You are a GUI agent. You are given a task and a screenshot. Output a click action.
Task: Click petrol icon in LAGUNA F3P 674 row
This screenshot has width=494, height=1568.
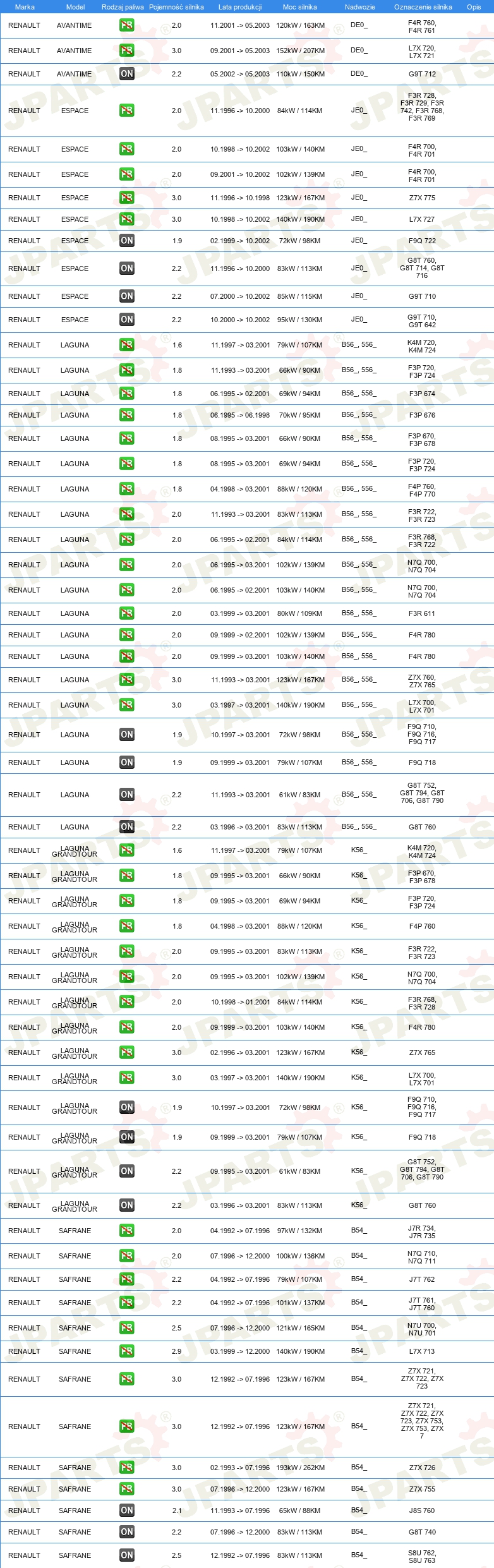pyautogui.click(x=127, y=394)
